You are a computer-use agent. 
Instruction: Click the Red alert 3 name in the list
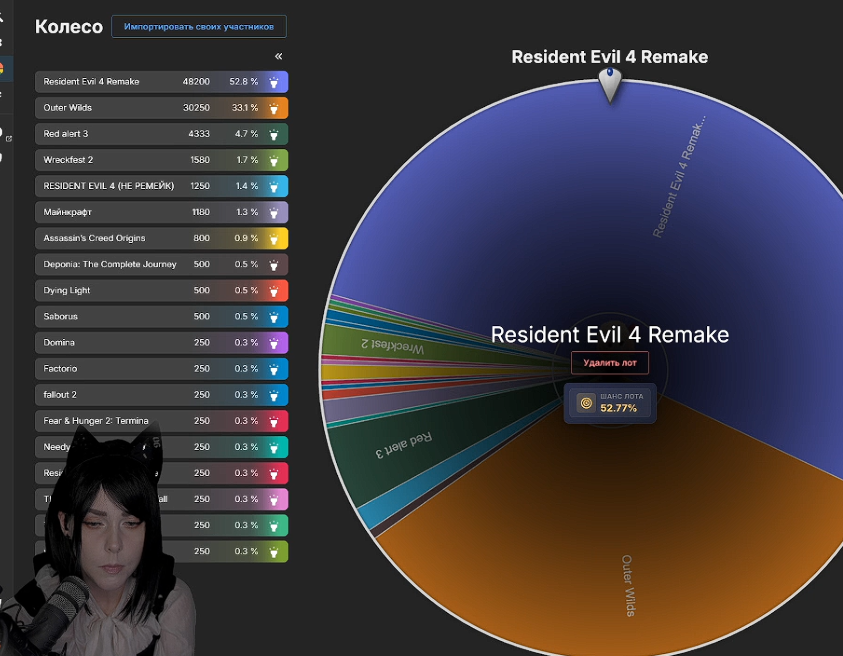(x=66, y=134)
